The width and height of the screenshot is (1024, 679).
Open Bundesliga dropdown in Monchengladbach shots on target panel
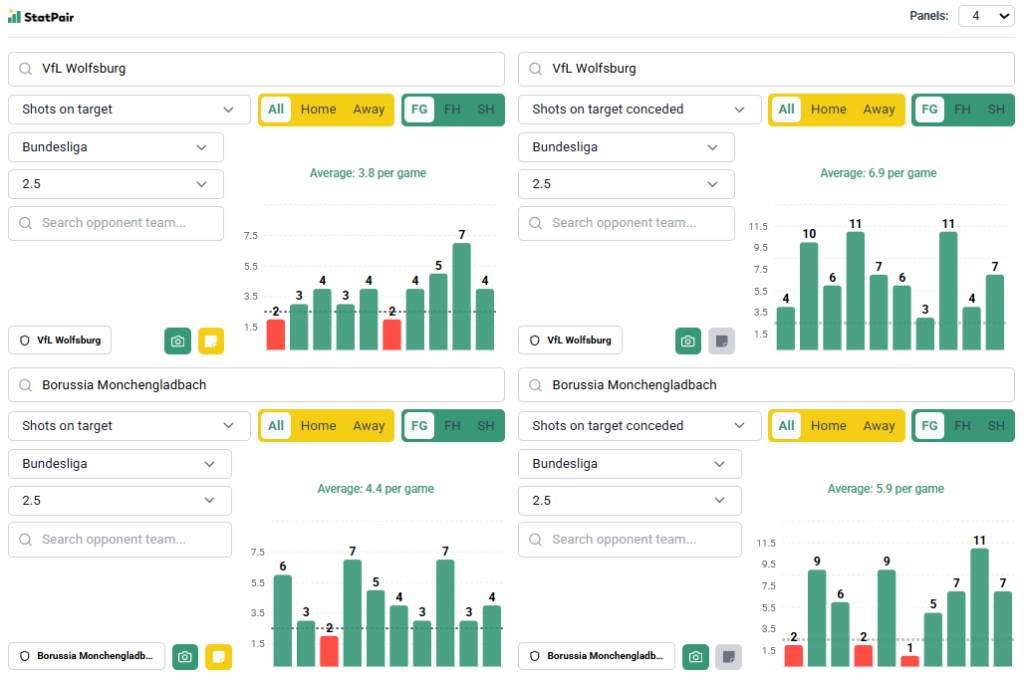tap(120, 464)
